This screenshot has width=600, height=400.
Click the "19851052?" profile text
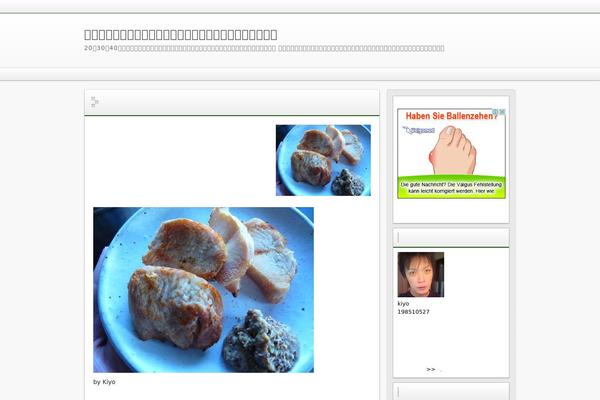point(413,312)
